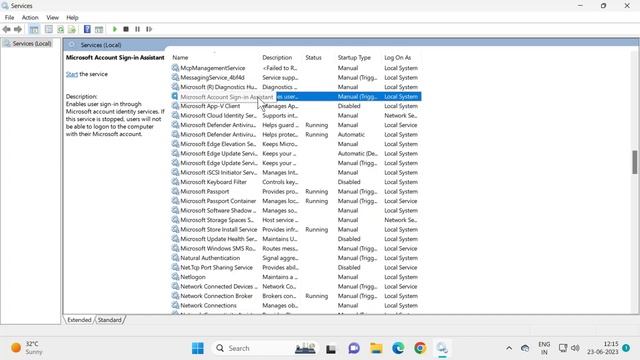Click vertical scrollbar thumb in services list

(x=634, y=162)
